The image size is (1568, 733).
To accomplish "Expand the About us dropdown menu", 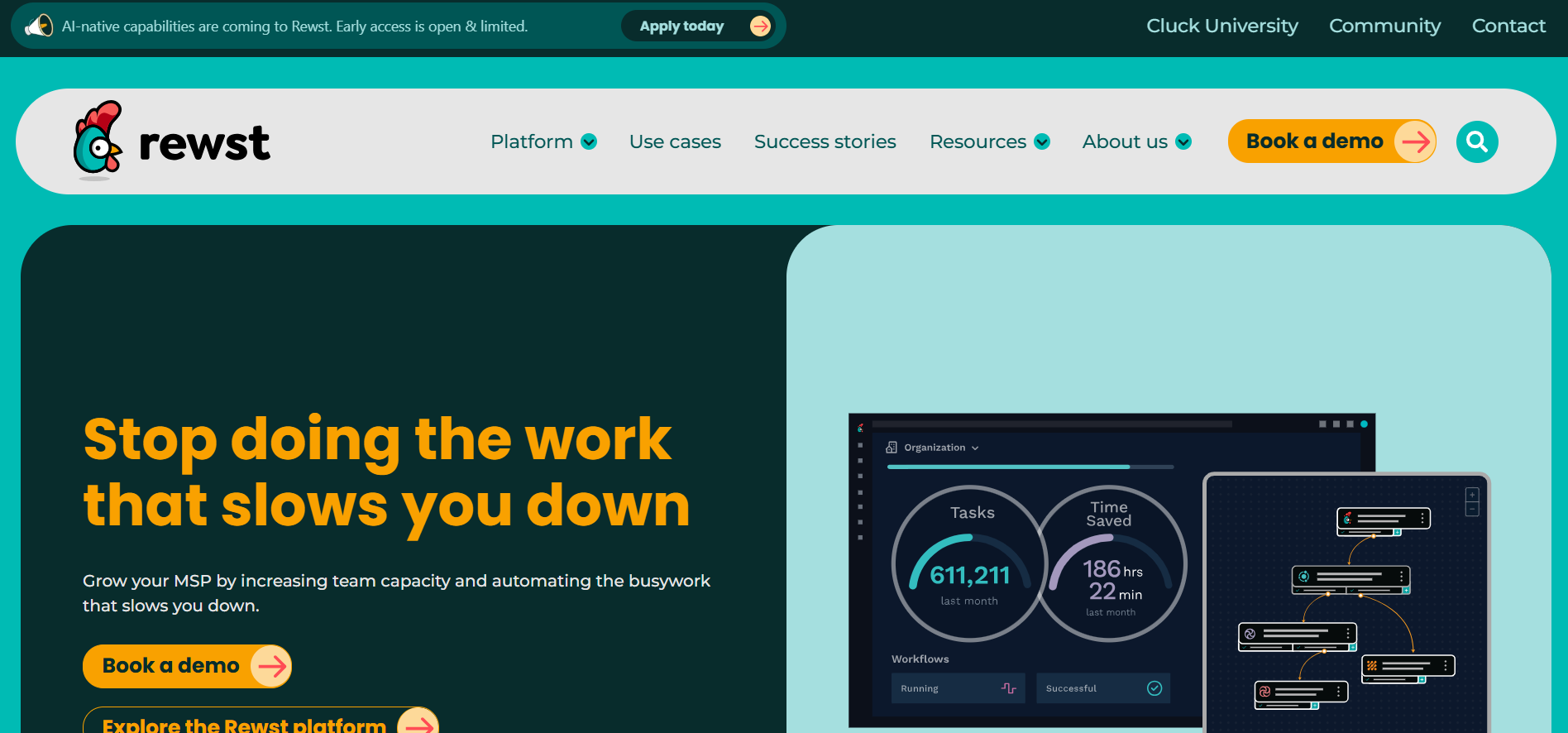I will pos(1136,141).
